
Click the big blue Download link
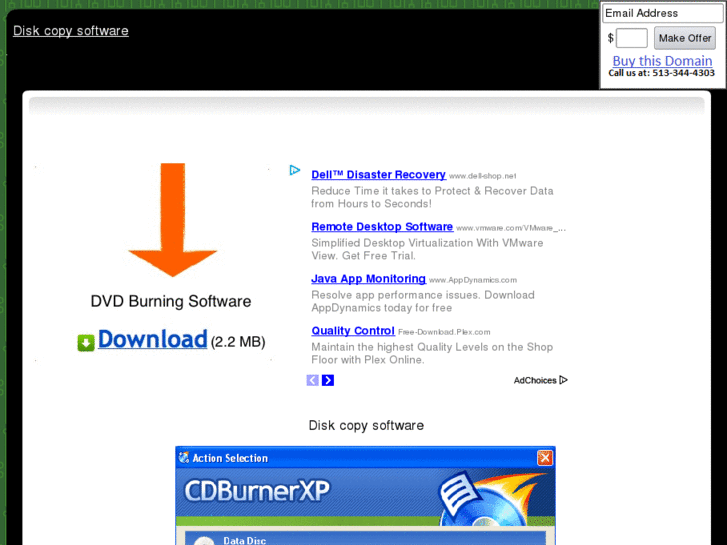(x=153, y=339)
